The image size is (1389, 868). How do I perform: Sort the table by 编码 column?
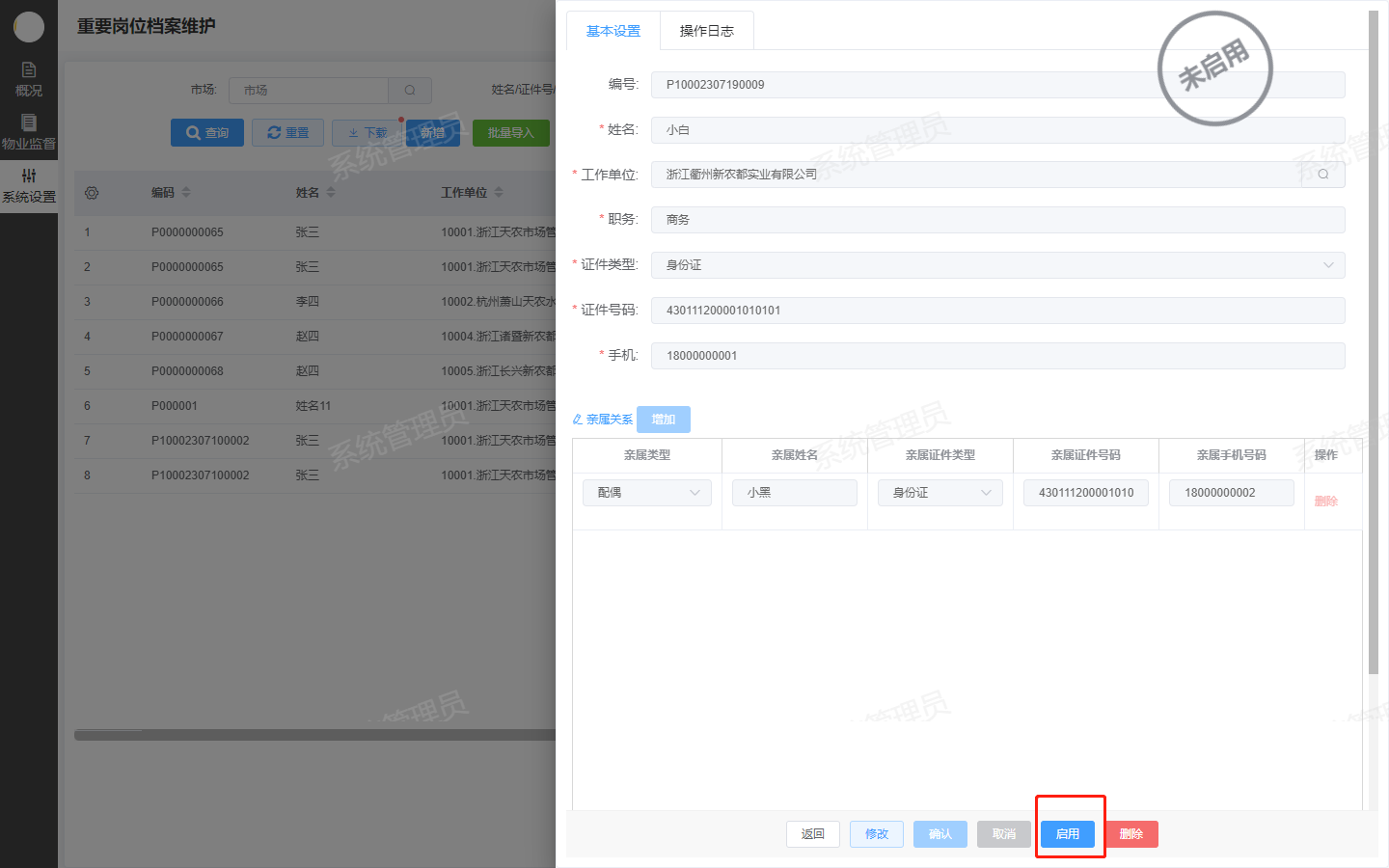point(186,193)
